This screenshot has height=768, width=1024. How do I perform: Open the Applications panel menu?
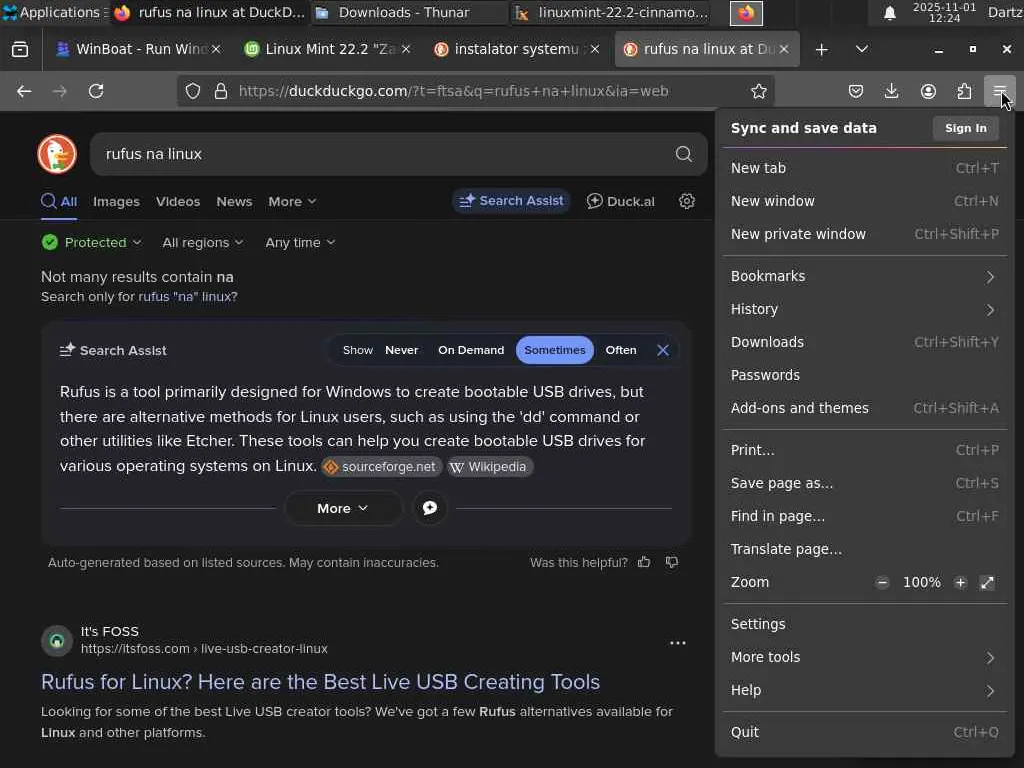tap(55, 12)
